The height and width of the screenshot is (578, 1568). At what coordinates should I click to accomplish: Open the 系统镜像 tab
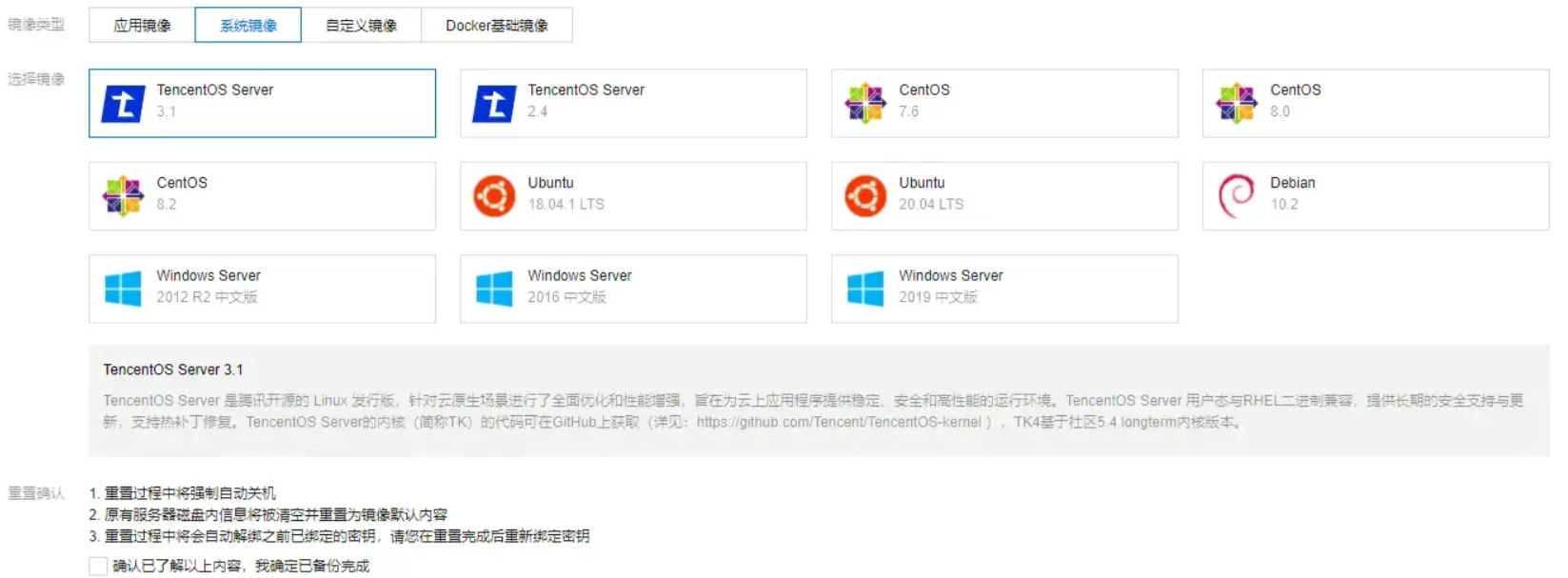click(248, 26)
